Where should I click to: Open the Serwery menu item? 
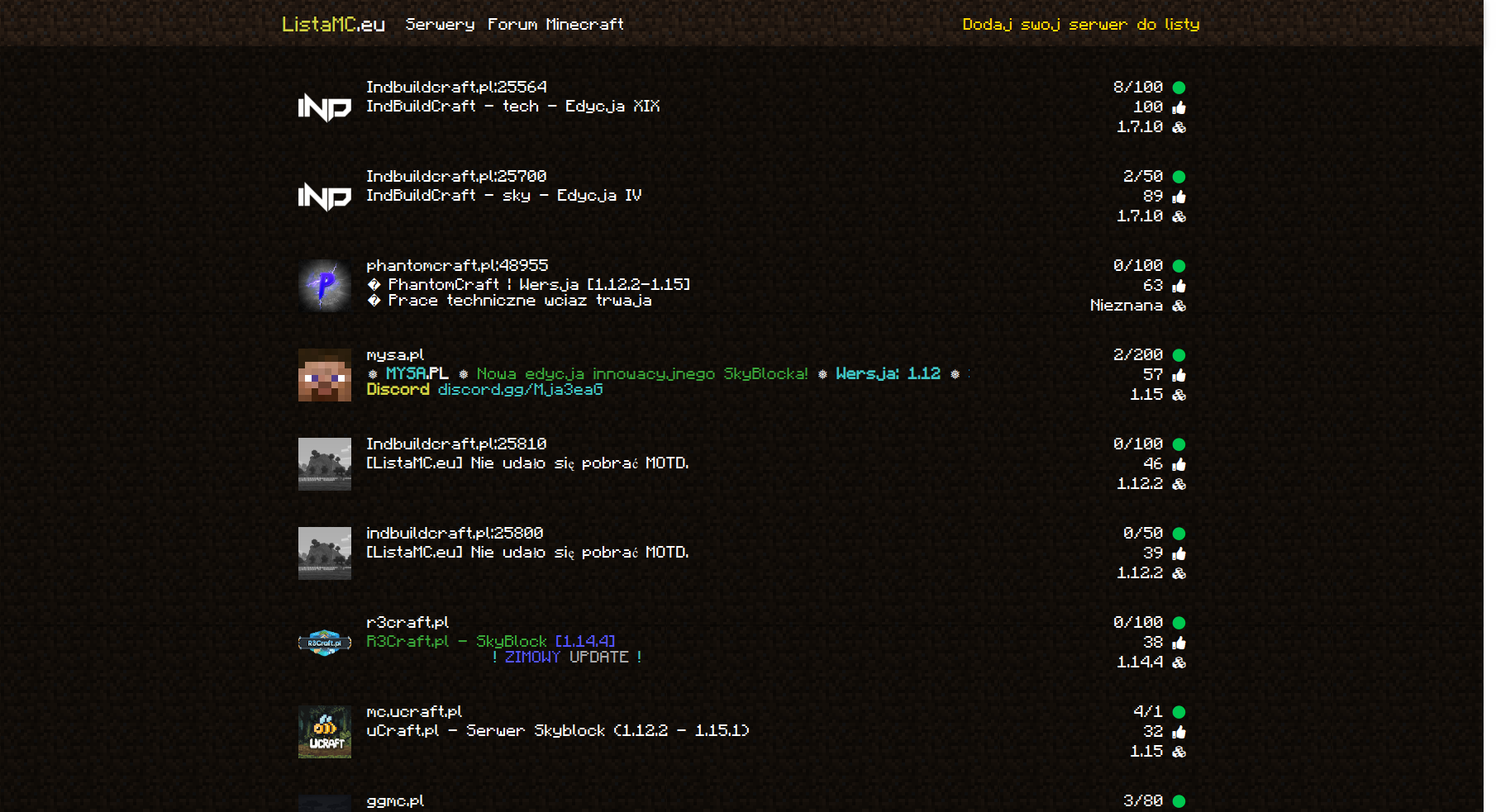pos(440,25)
